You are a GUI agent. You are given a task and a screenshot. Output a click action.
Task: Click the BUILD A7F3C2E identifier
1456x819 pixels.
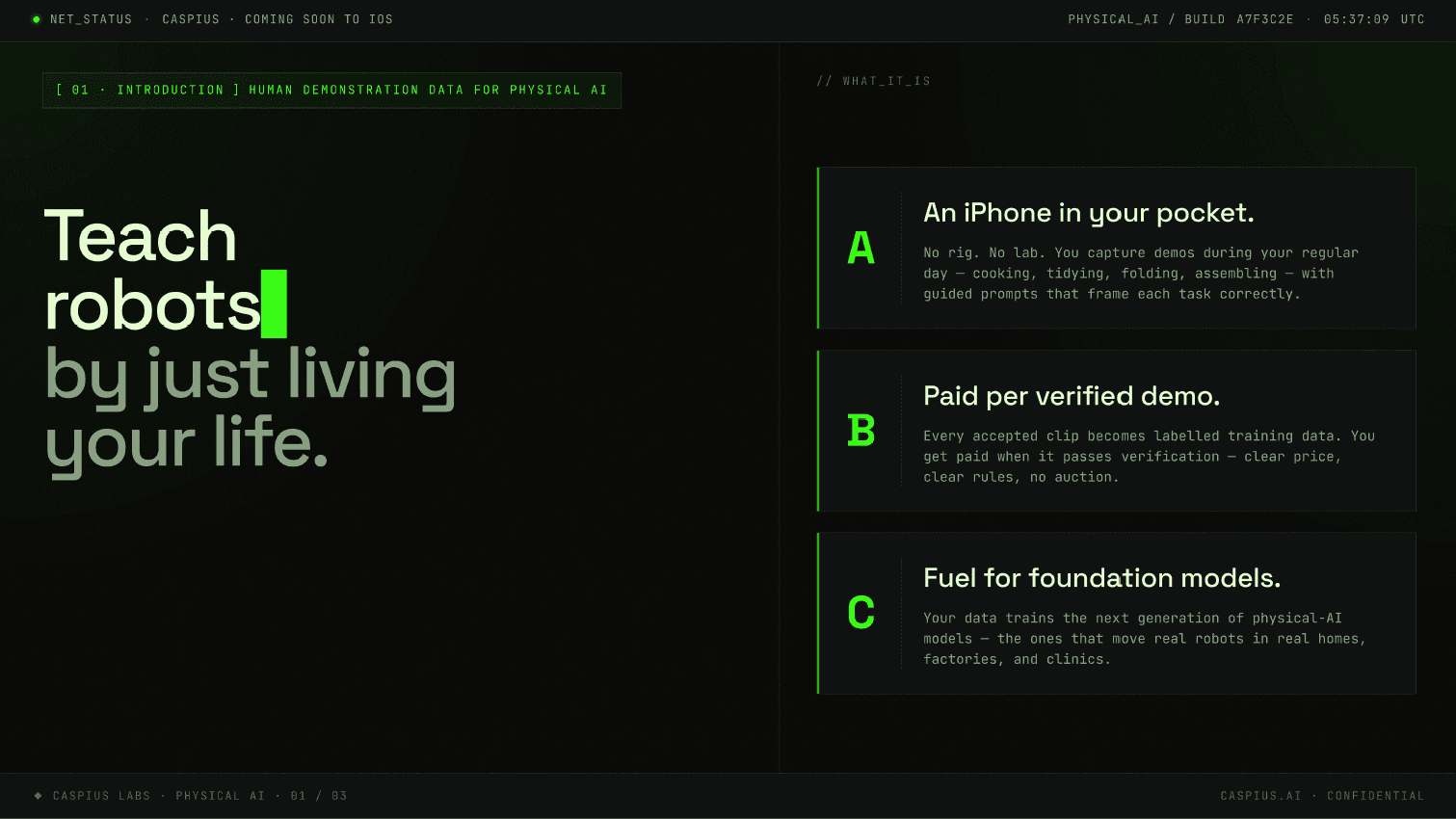click(x=1239, y=19)
